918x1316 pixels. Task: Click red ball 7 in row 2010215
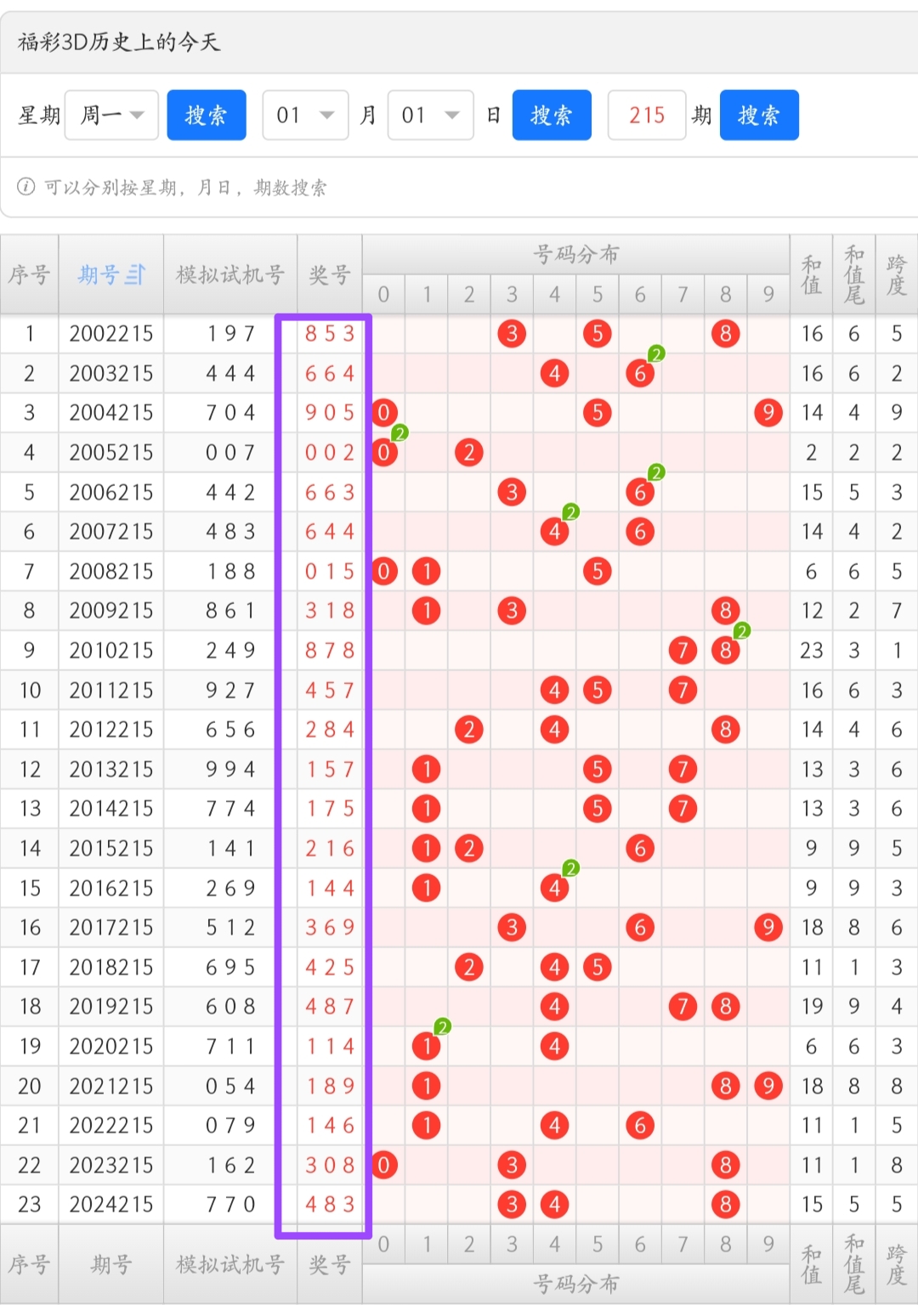(x=683, y=650)
